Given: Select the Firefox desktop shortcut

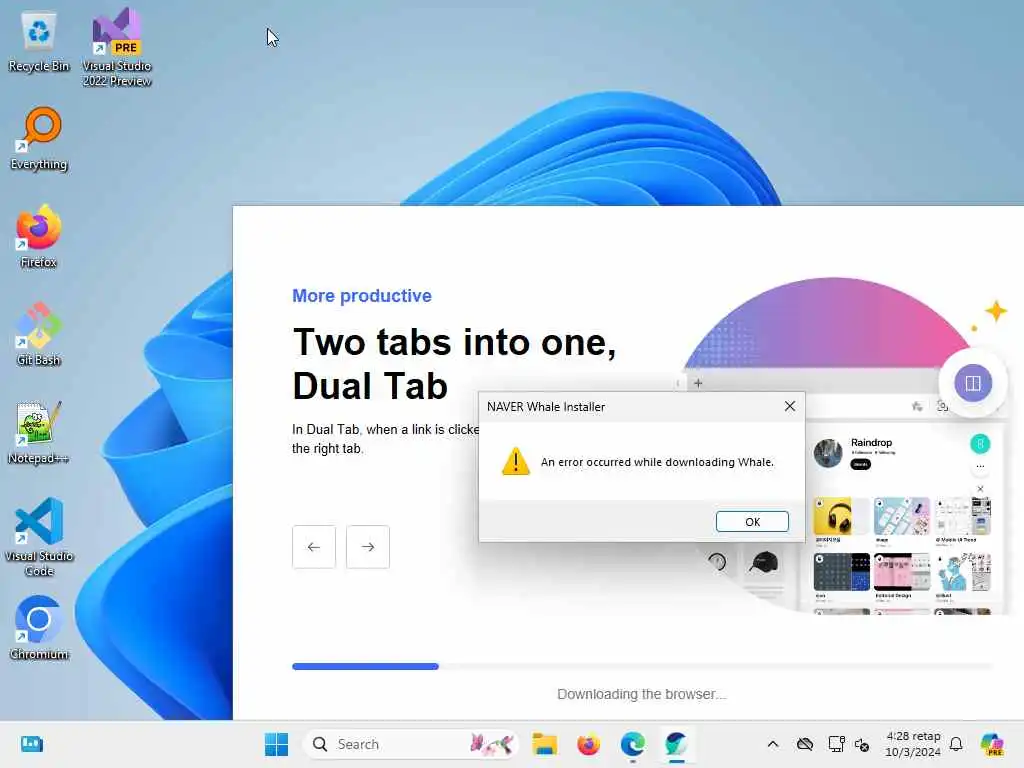Looking at the screenshot, I should click(x=39, y=236).
